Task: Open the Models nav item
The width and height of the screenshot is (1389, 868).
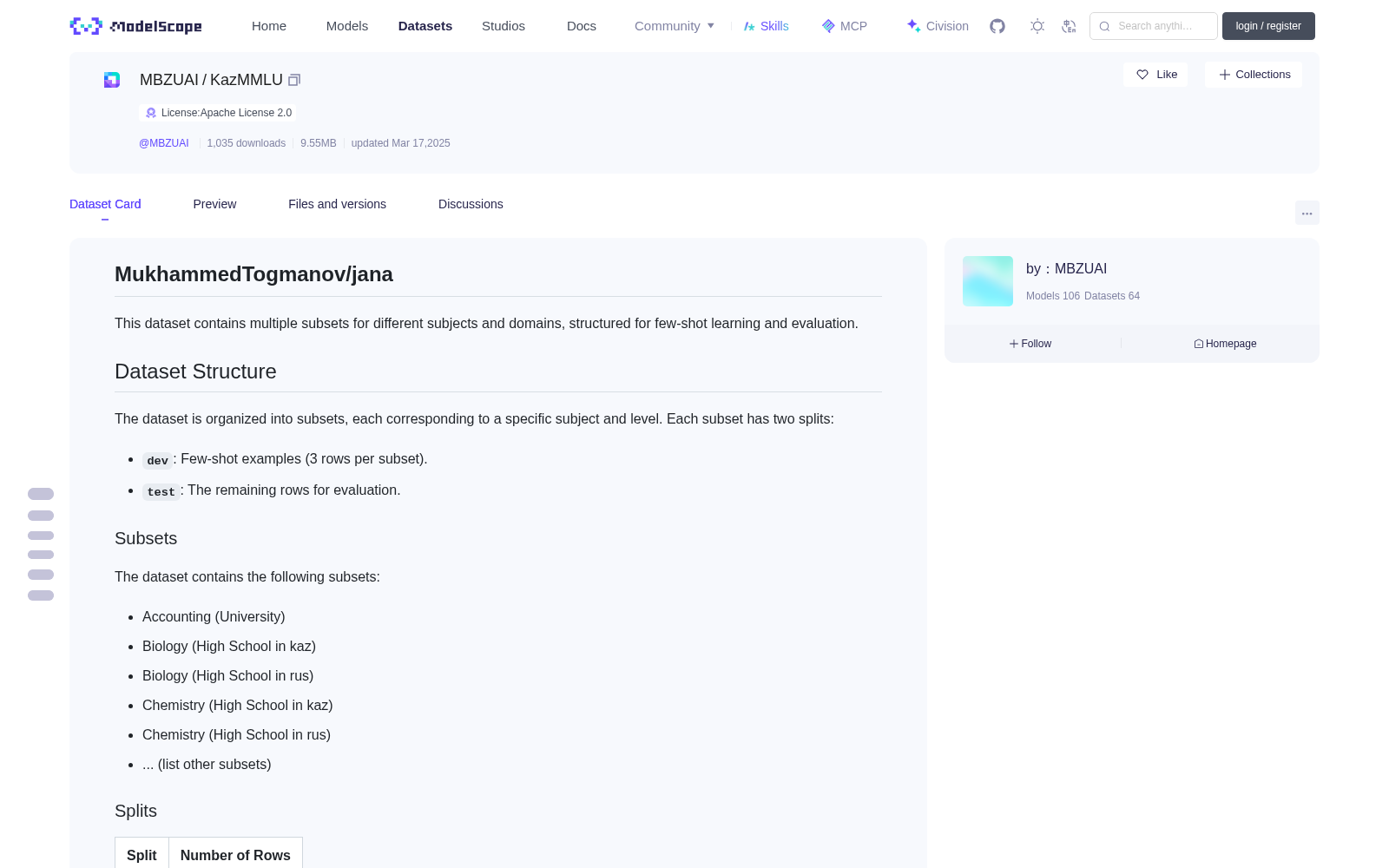Action: tap(347, 26)
